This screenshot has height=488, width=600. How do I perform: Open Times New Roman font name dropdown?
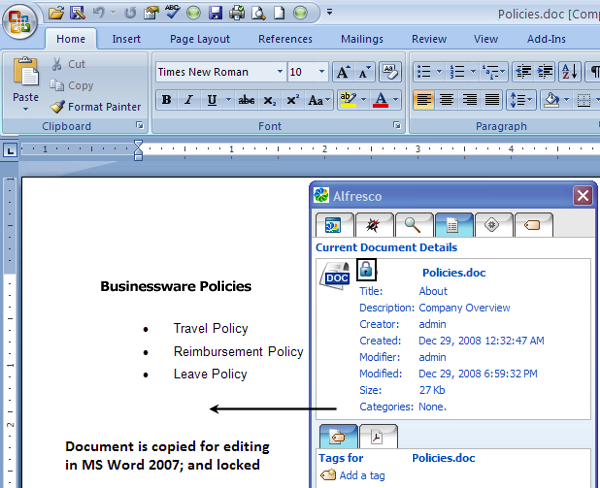[280, 72]
